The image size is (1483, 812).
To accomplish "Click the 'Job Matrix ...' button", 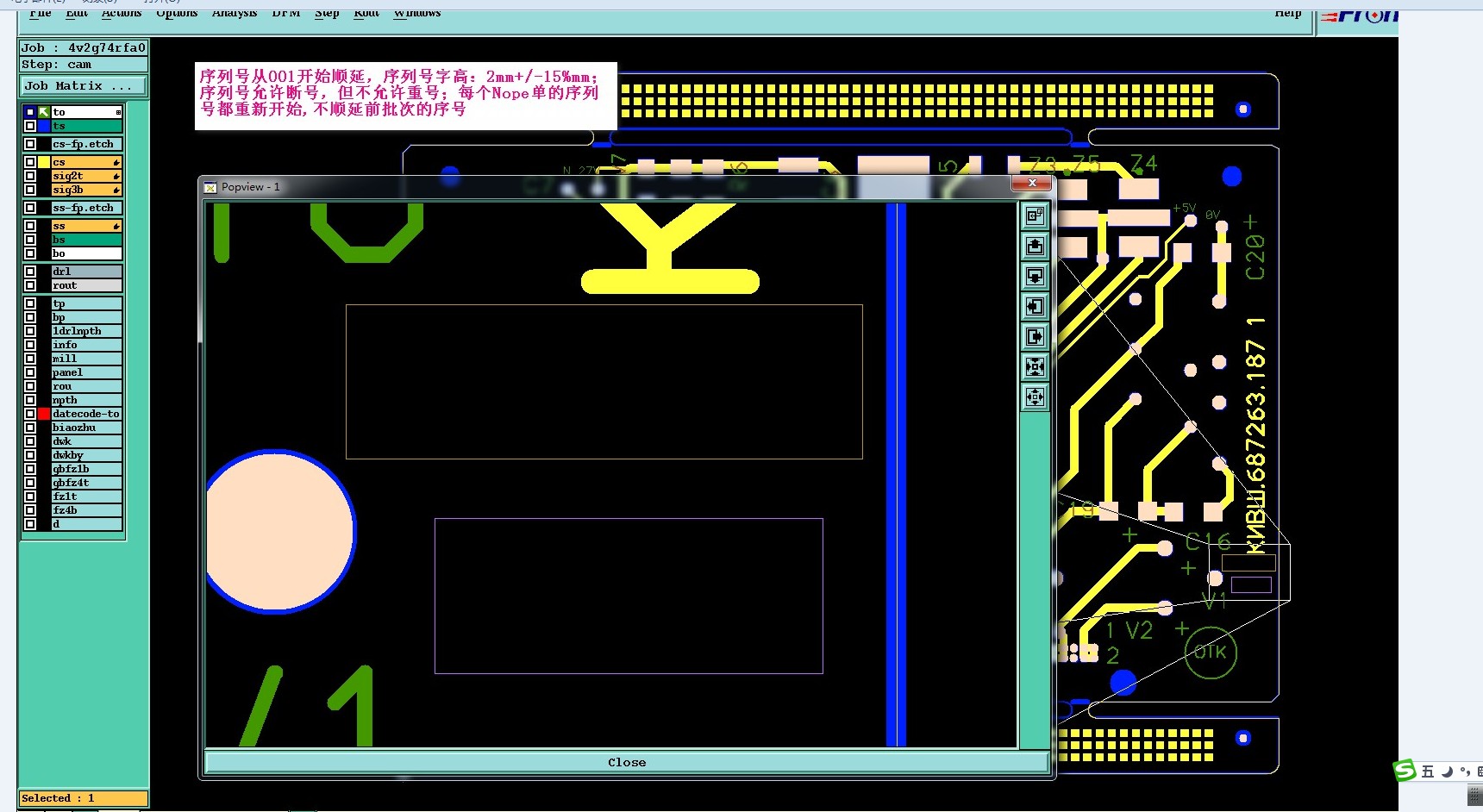I will pos(84,86).
